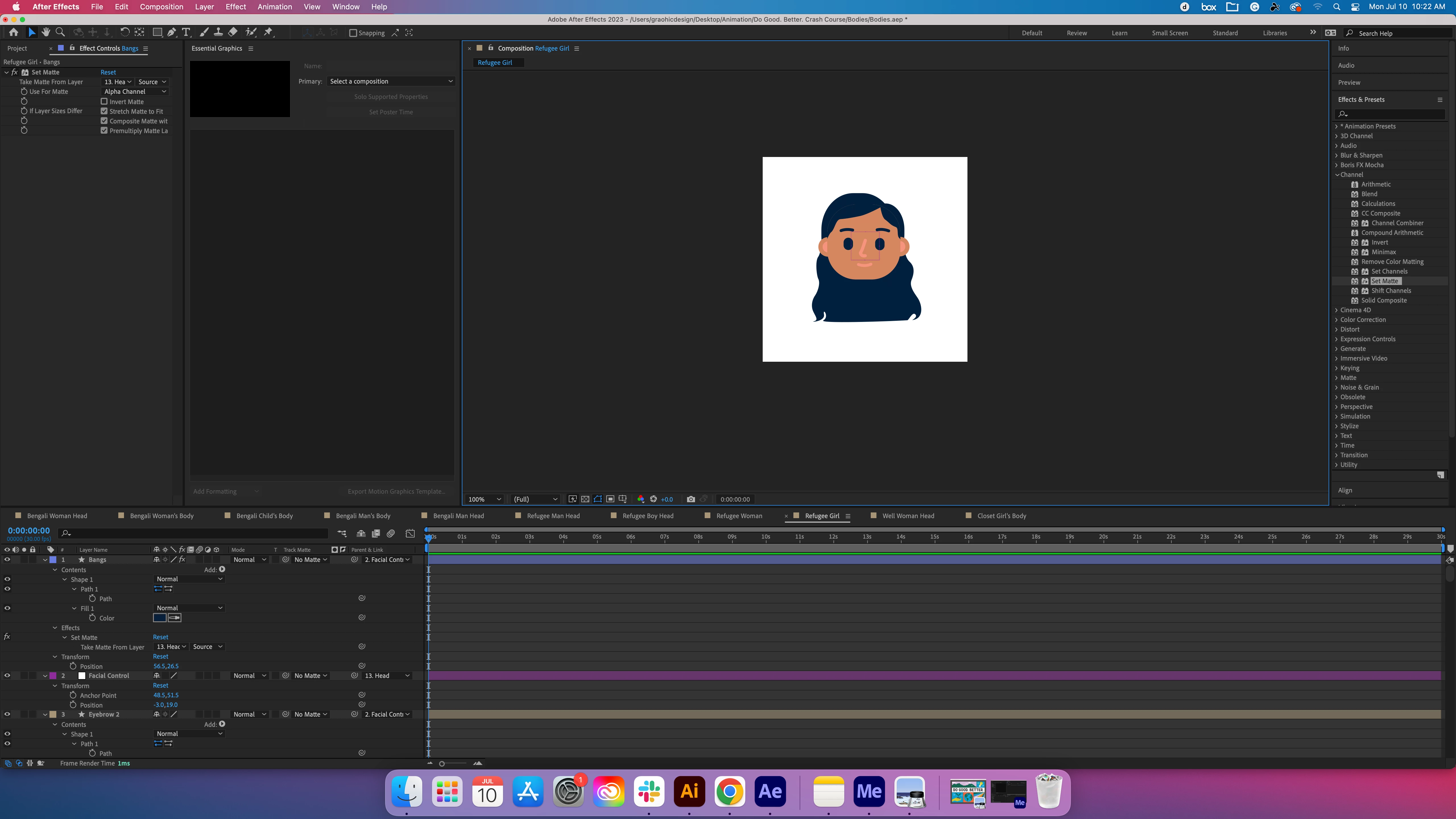Select the Rotation tool
Viewport: 1456px width, 819px height.
(x=125, y=32)
